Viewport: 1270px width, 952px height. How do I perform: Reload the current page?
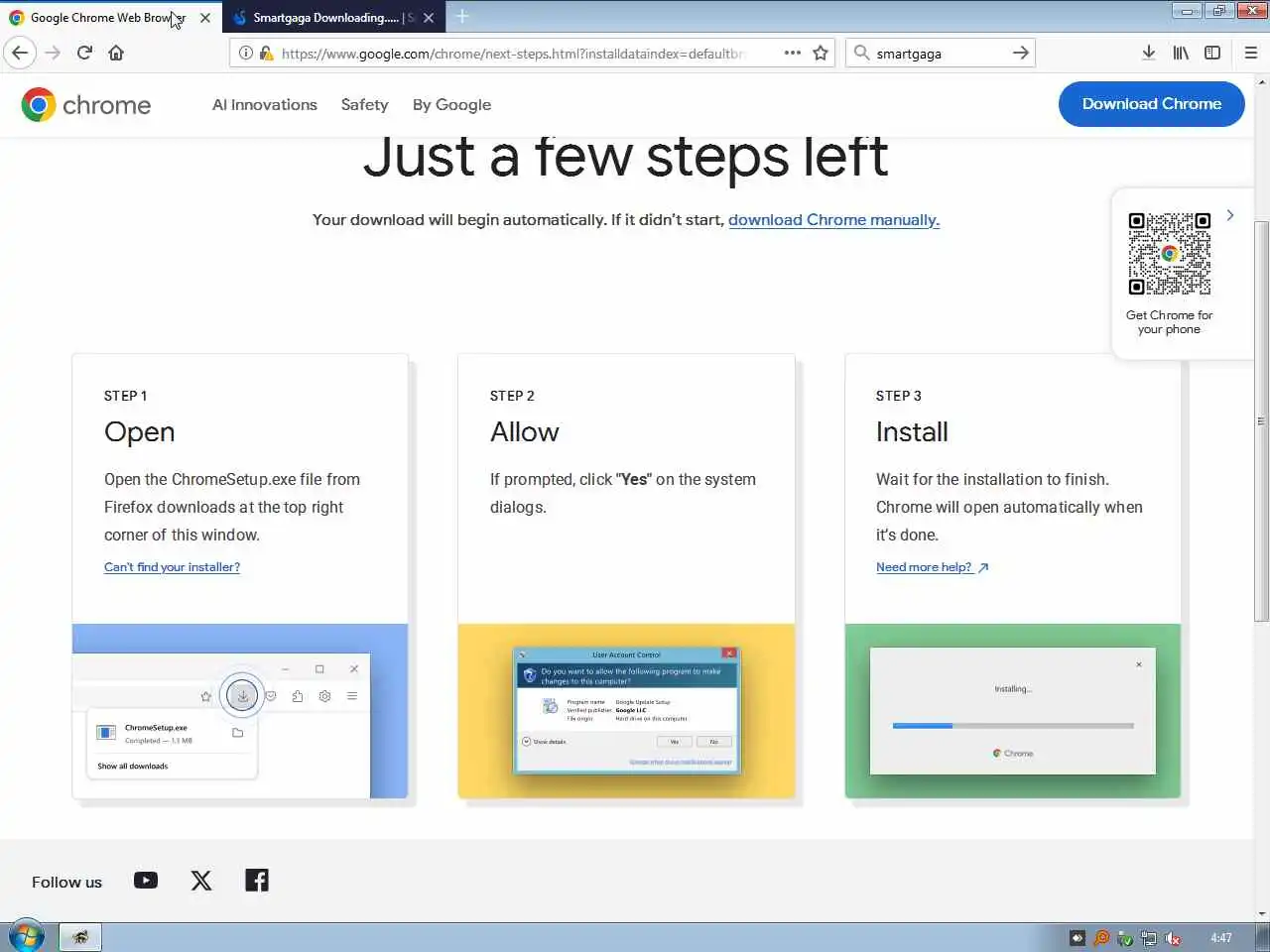(84, 53)
